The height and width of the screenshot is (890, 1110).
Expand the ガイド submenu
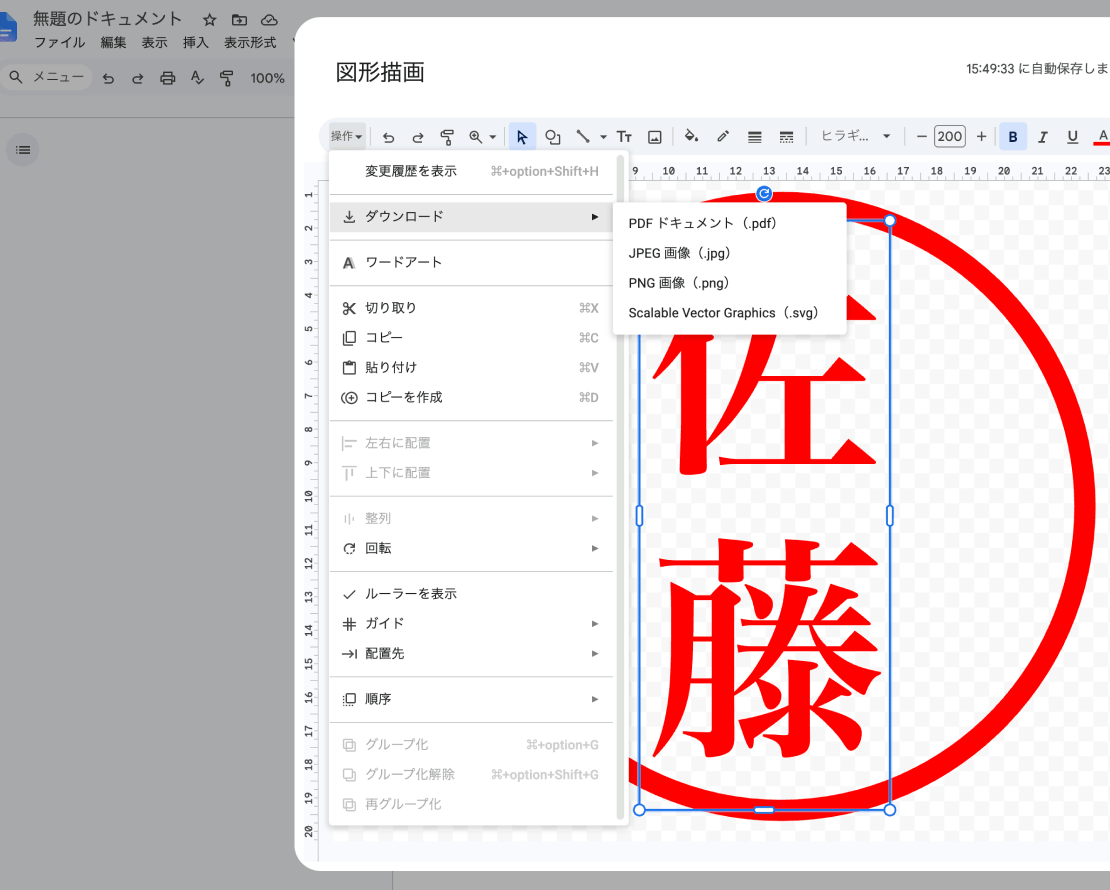(471, 624)
